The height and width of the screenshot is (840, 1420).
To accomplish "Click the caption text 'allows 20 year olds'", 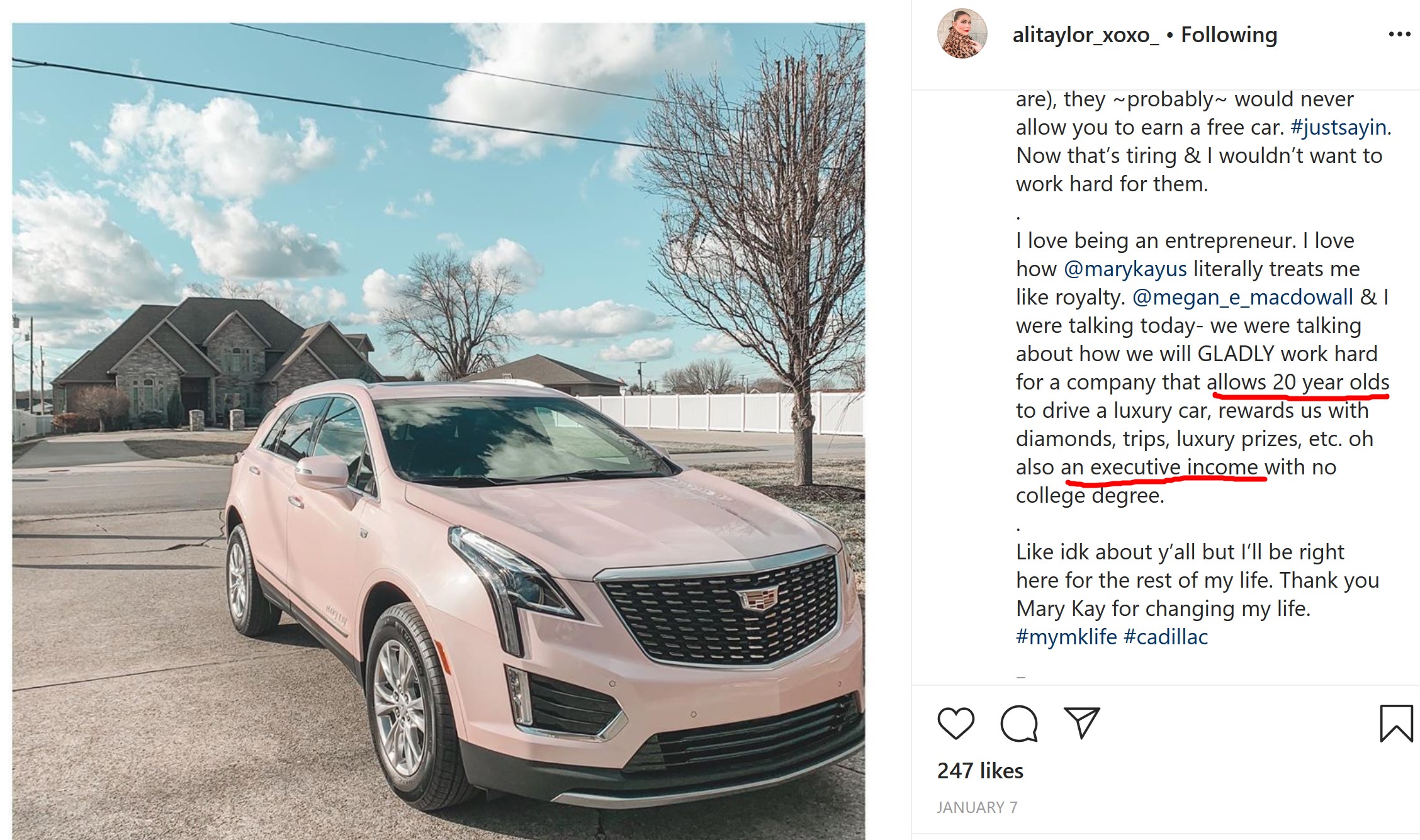I will pyautogui.click(x=1298, y=382).
